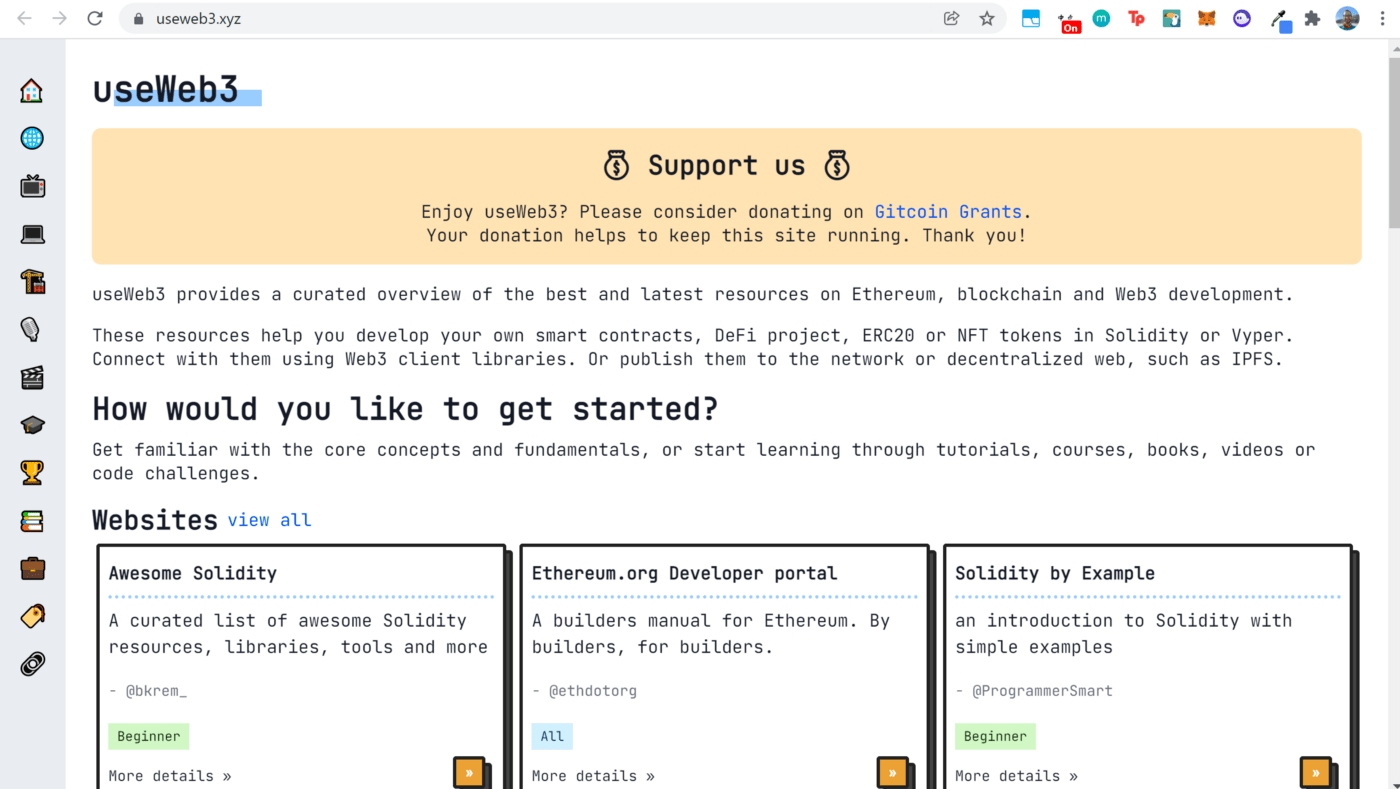
Task: Open the television sidebar icon
Action: point(32,186)
